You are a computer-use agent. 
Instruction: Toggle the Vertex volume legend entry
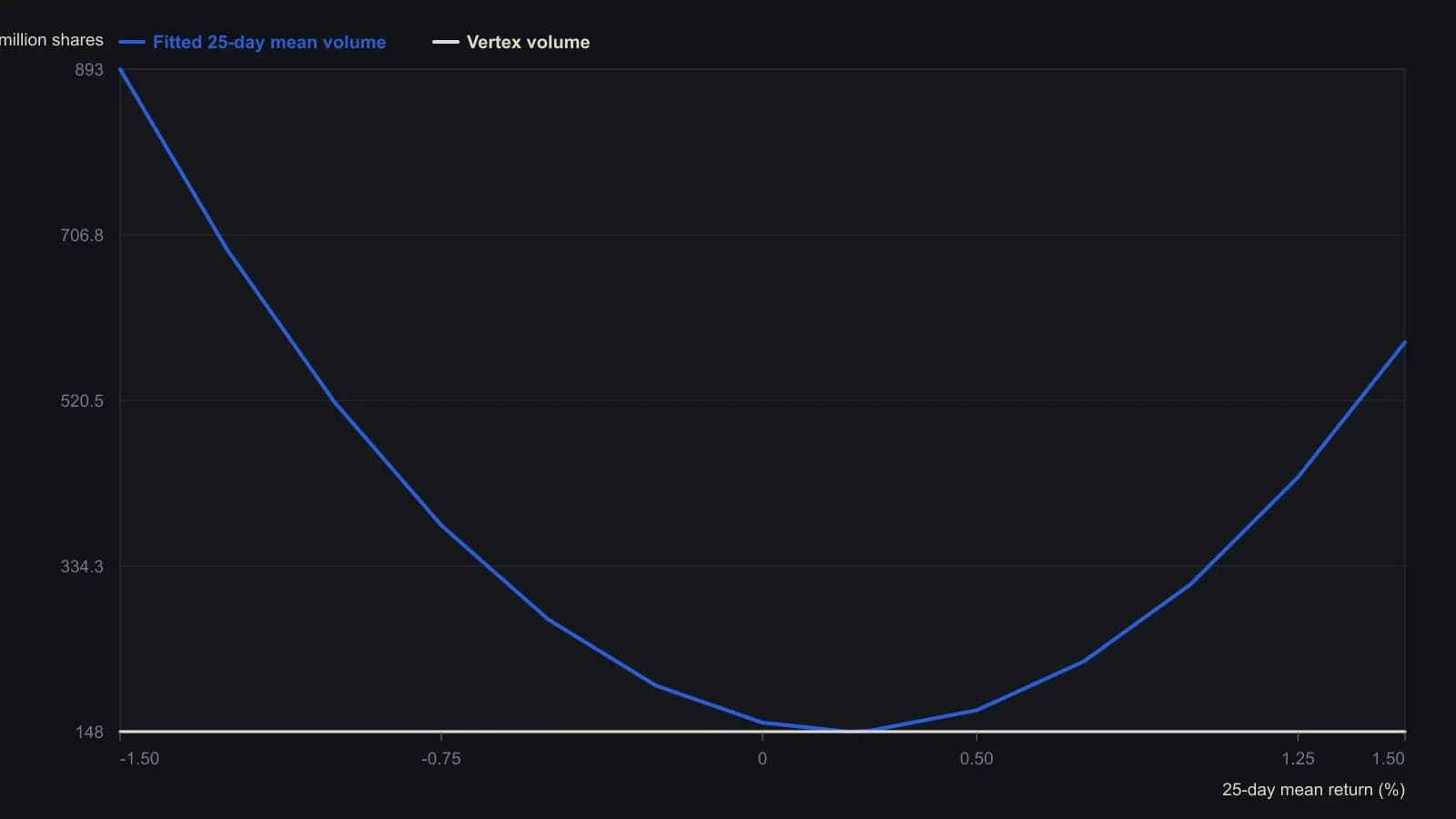click(511, 42)
